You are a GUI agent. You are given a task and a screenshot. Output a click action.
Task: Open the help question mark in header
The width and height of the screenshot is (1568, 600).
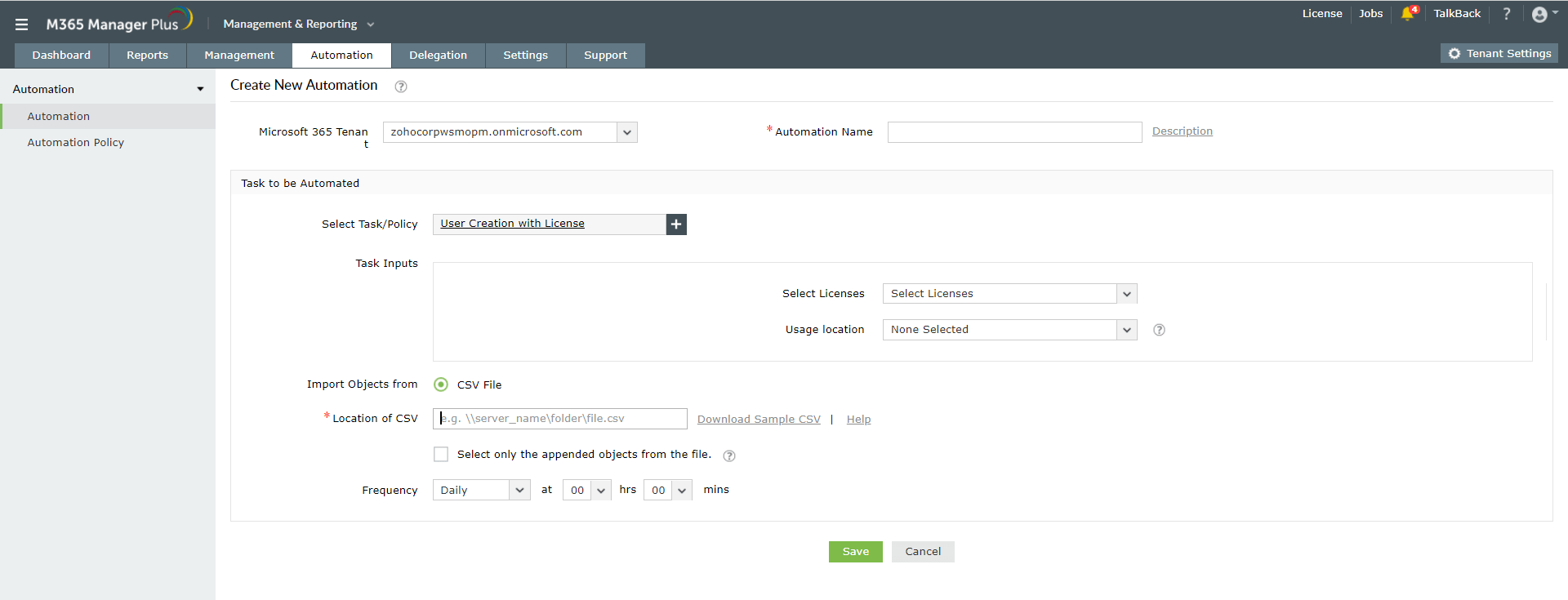(1507, 14)
